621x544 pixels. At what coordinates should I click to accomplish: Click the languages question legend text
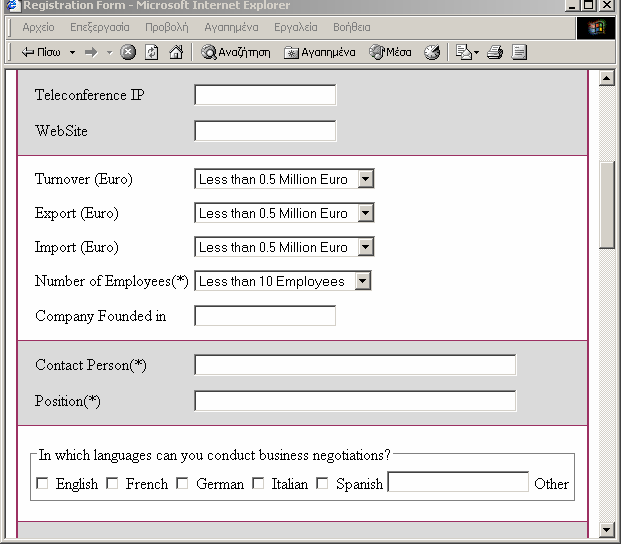click(x=214, y=455)
